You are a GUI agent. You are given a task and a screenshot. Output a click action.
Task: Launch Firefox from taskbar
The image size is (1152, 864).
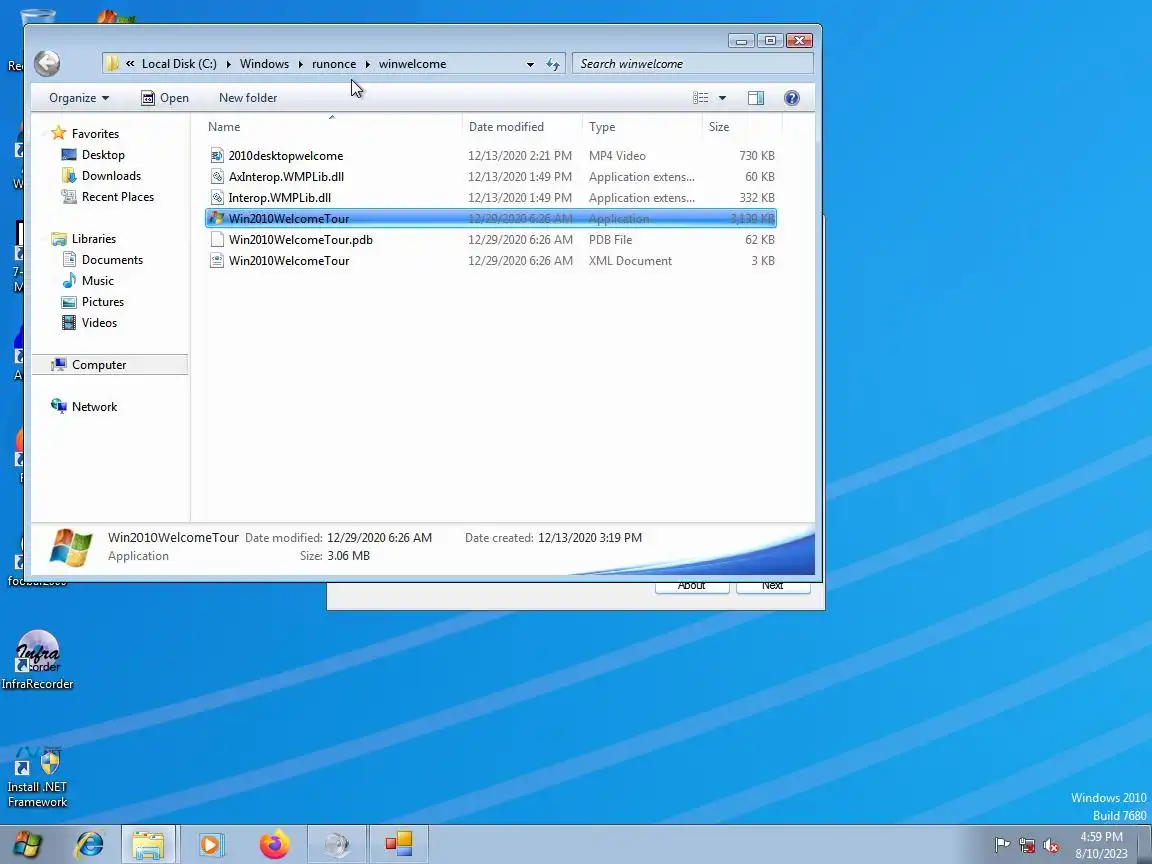[274, 845]
